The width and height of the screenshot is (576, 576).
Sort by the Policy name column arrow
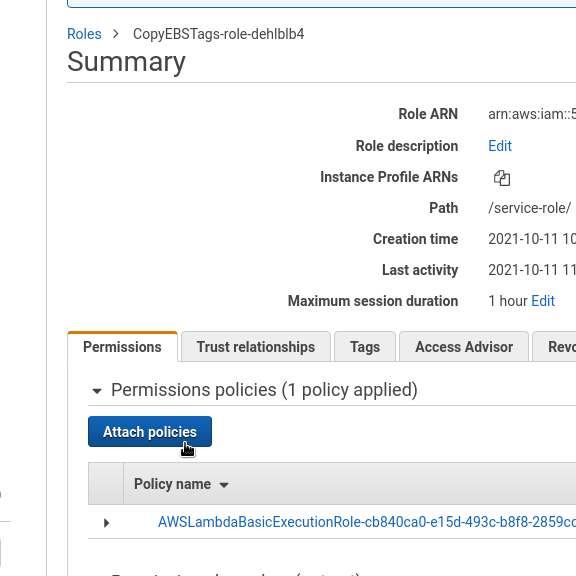(224, 485)
